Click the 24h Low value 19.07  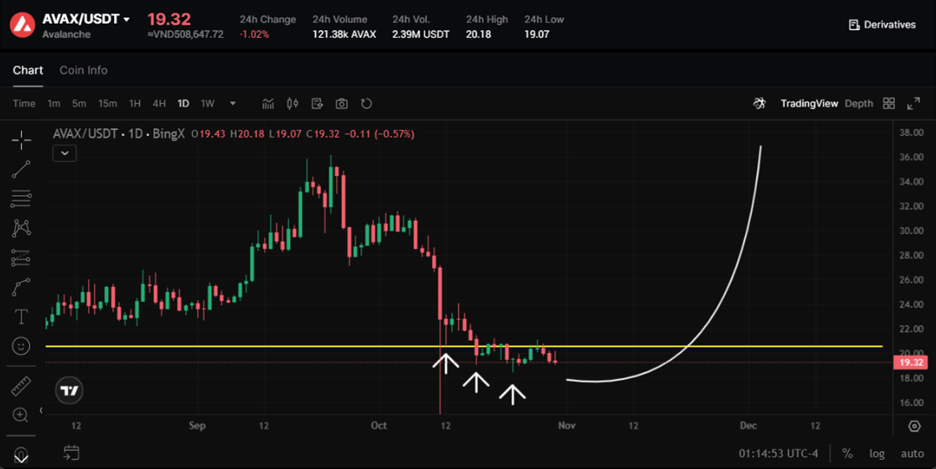point(537,35)
